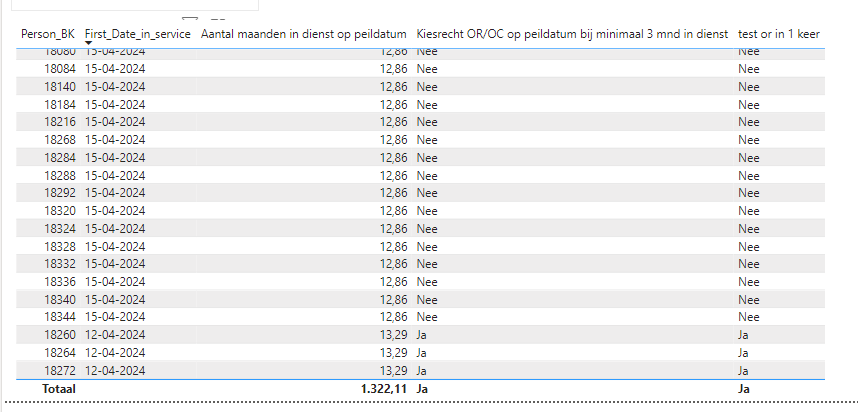Select Person_BK cell 18320
Viewport: 858px width, 412px height.
60,211
